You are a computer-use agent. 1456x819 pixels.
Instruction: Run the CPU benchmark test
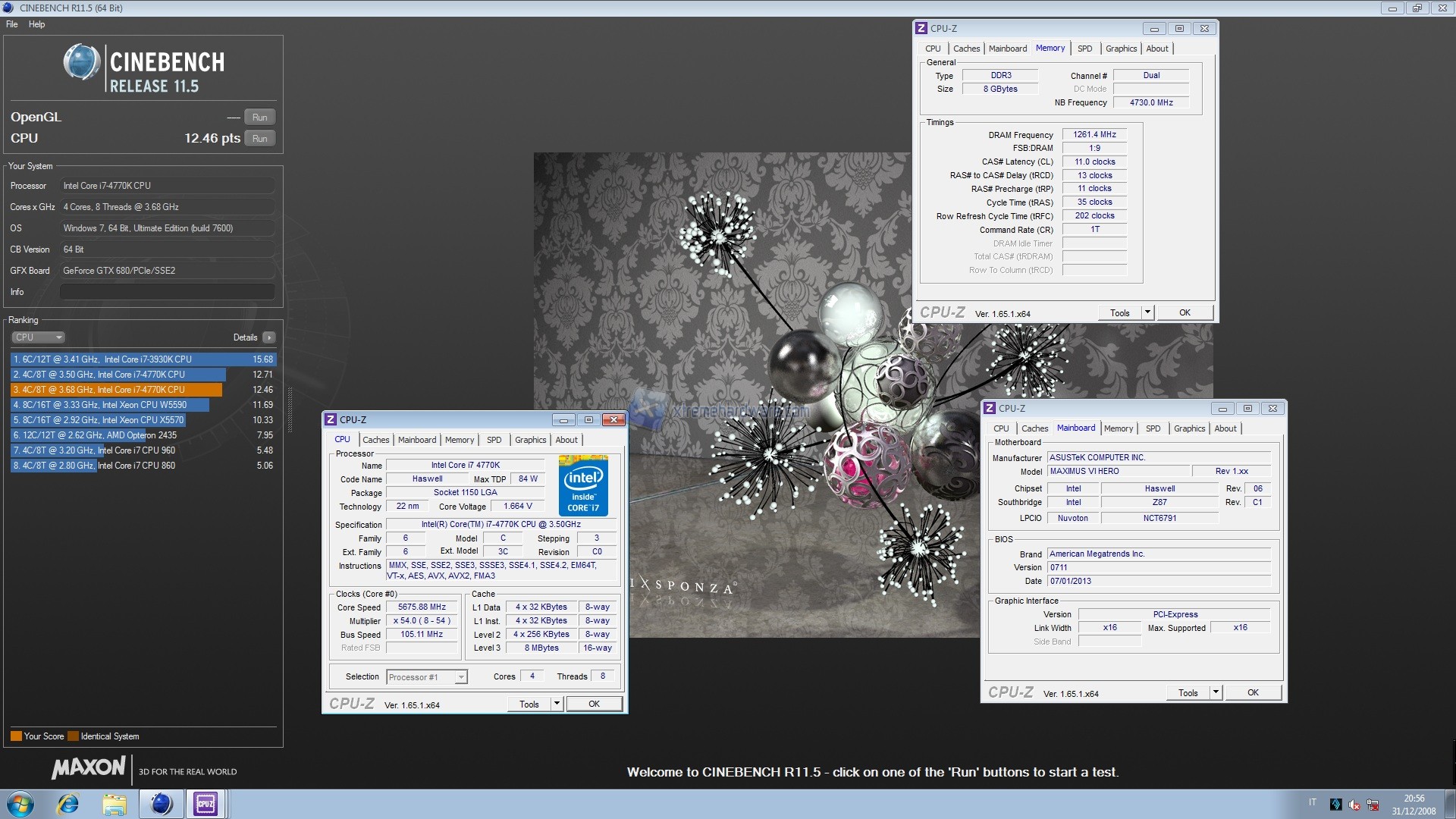click(x=259, y=139)
